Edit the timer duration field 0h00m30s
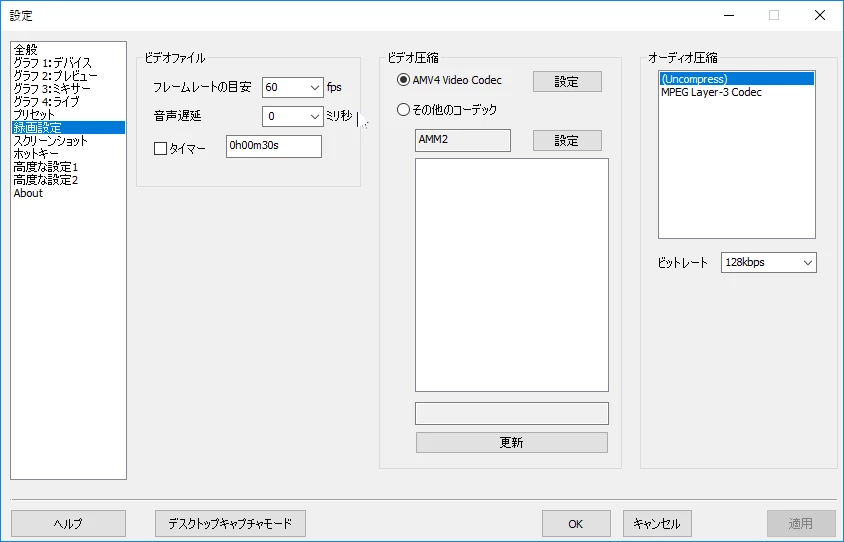 pyautogui.click(x=274, y=146)
